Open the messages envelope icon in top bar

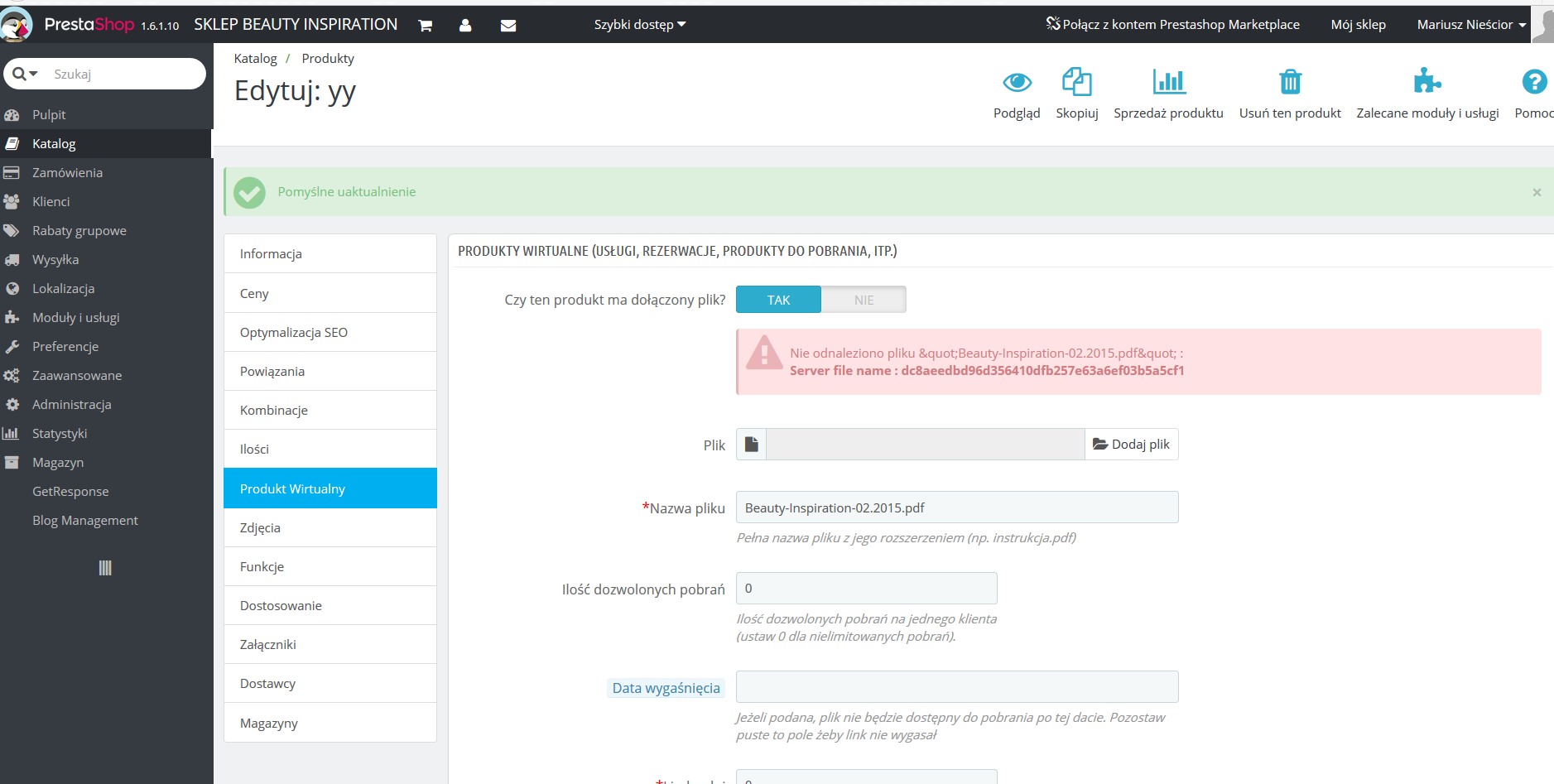tap(508, 26)
